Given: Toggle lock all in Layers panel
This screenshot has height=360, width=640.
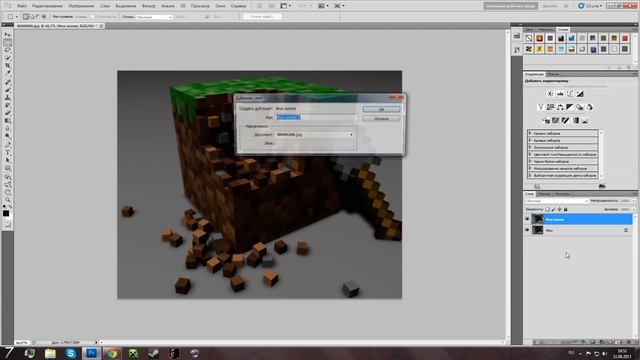Looking at the screenshot, I should tap(566, 209).
